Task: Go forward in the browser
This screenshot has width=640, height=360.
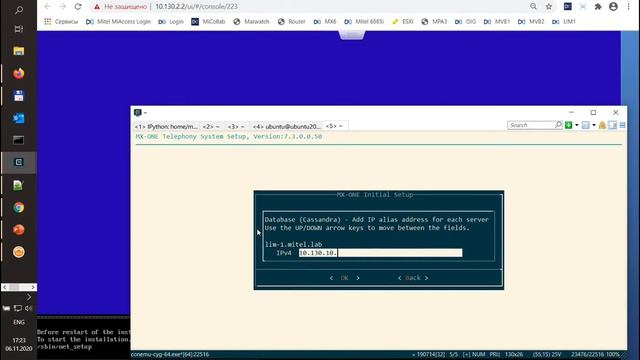Action: [62, 7]
